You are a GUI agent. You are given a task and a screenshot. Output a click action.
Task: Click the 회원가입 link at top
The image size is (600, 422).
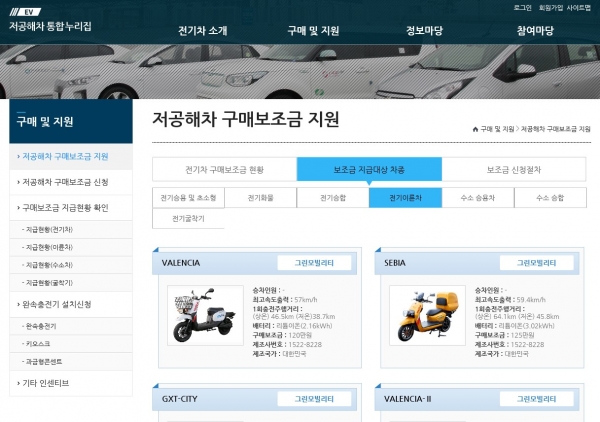pyautogui.click(x=550, y=7)
